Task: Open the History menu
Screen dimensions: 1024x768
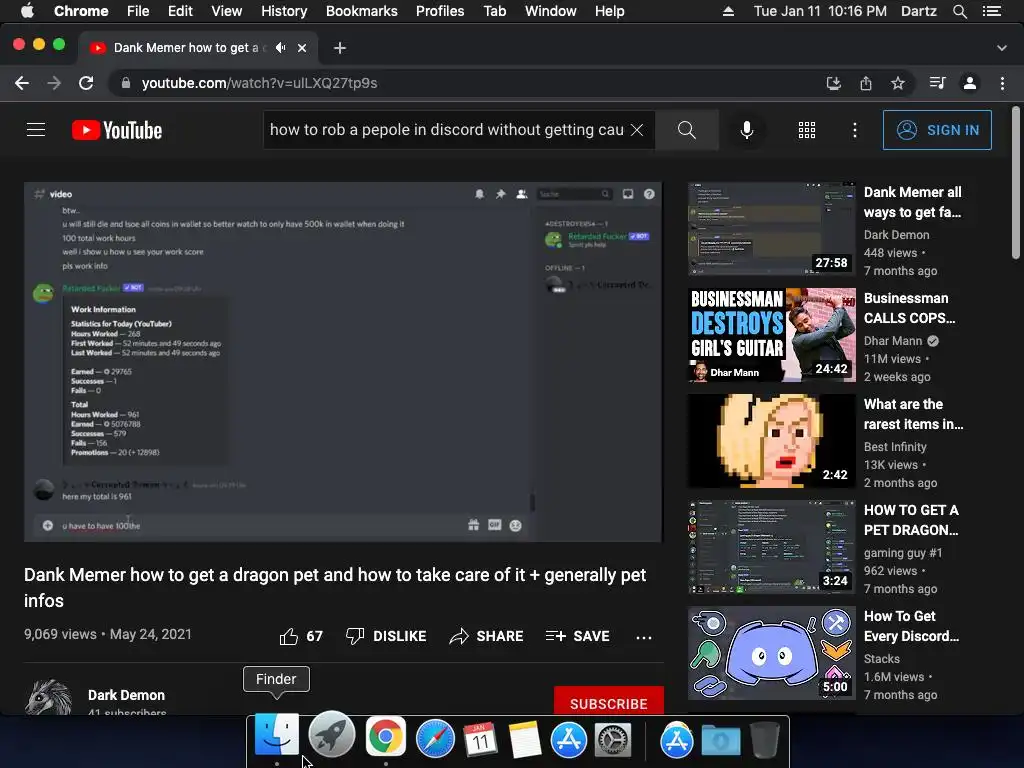Action: 284,11
